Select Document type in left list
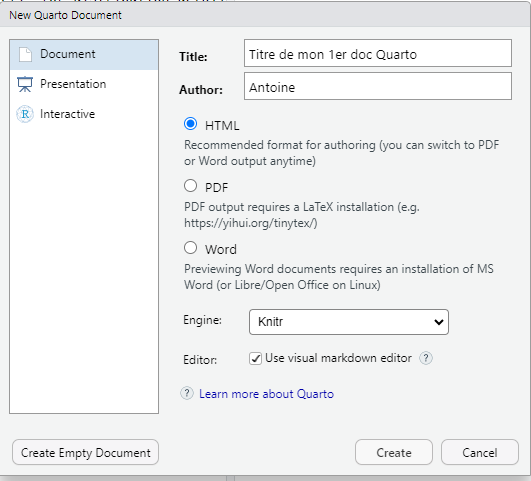The image size is (531, 481). click(x=84, y=55)
